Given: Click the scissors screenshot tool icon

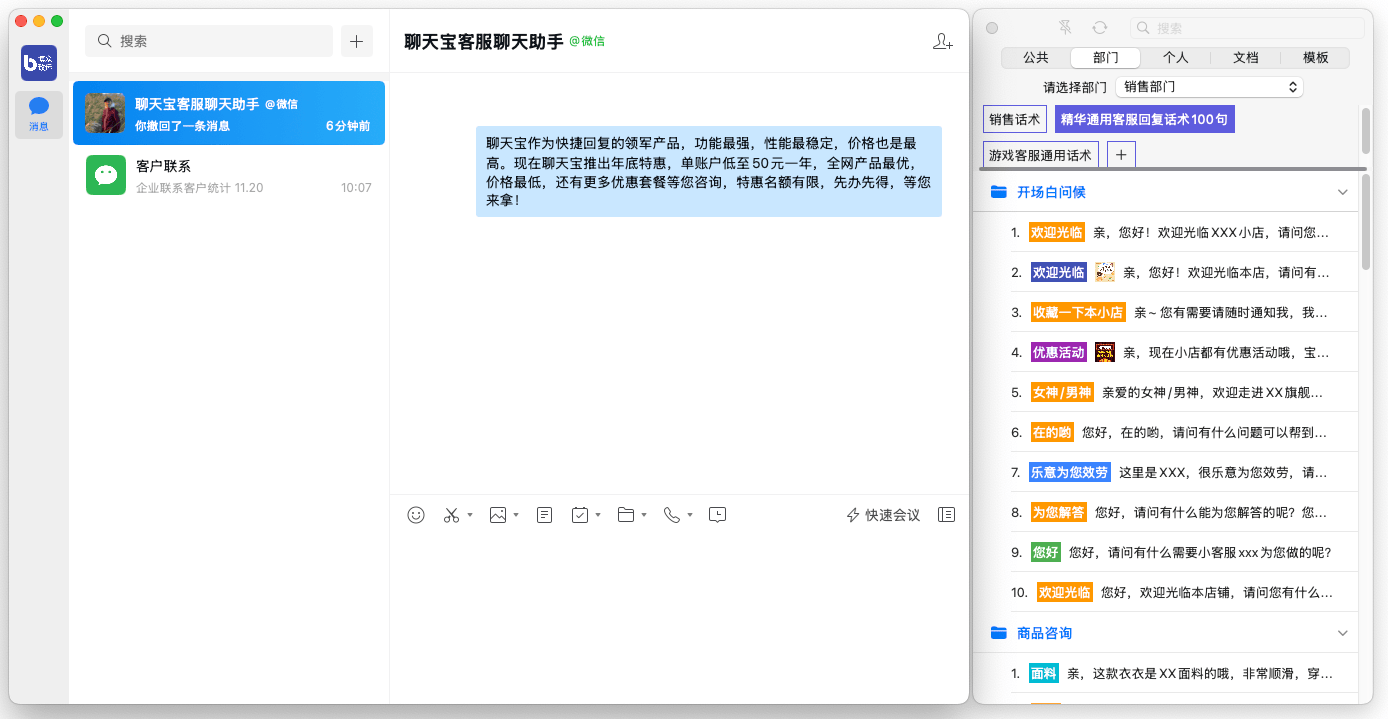Looking at the screenshot, I should tap(451, 515).
